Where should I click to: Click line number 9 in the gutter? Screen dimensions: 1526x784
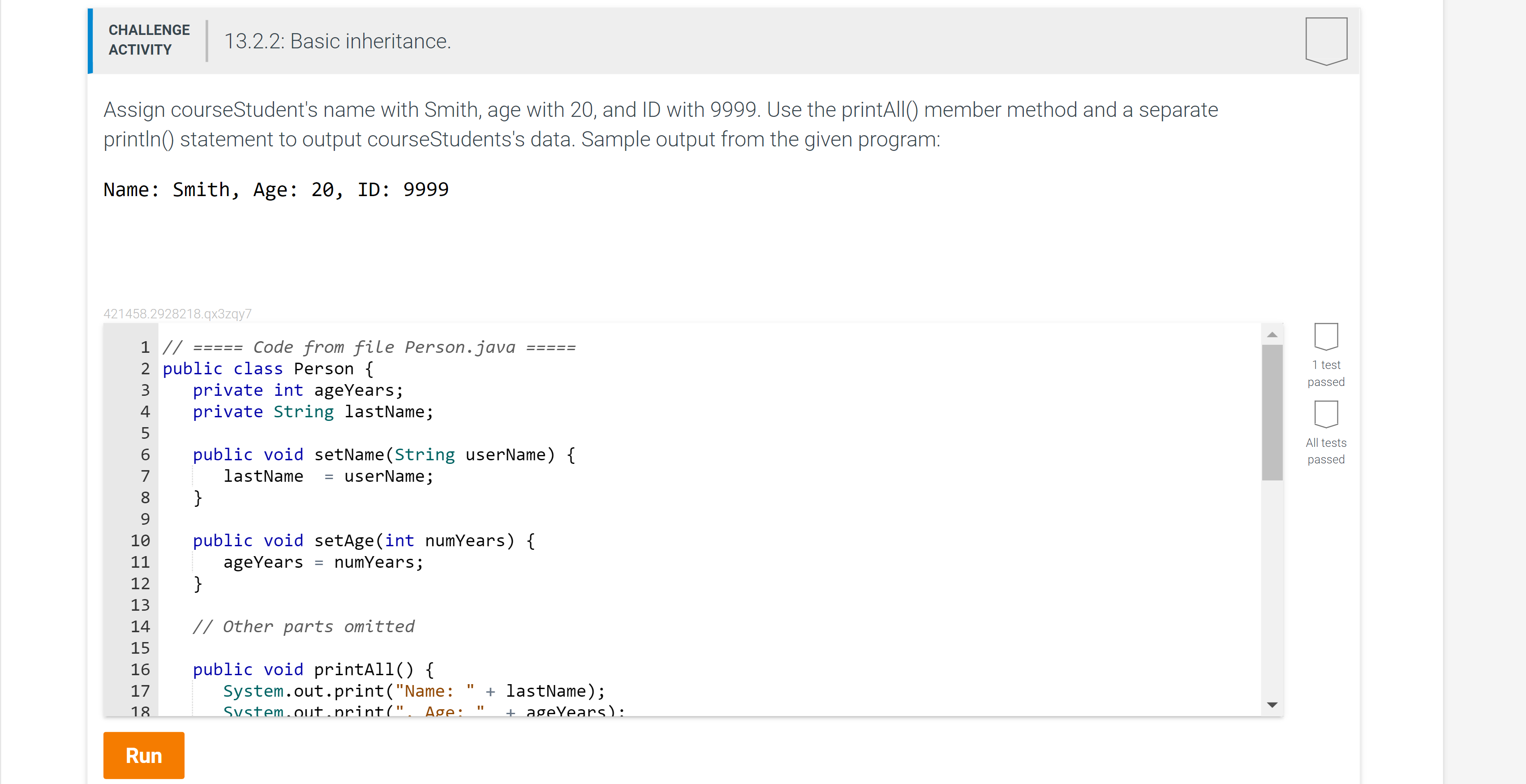(x=145, y=519)
